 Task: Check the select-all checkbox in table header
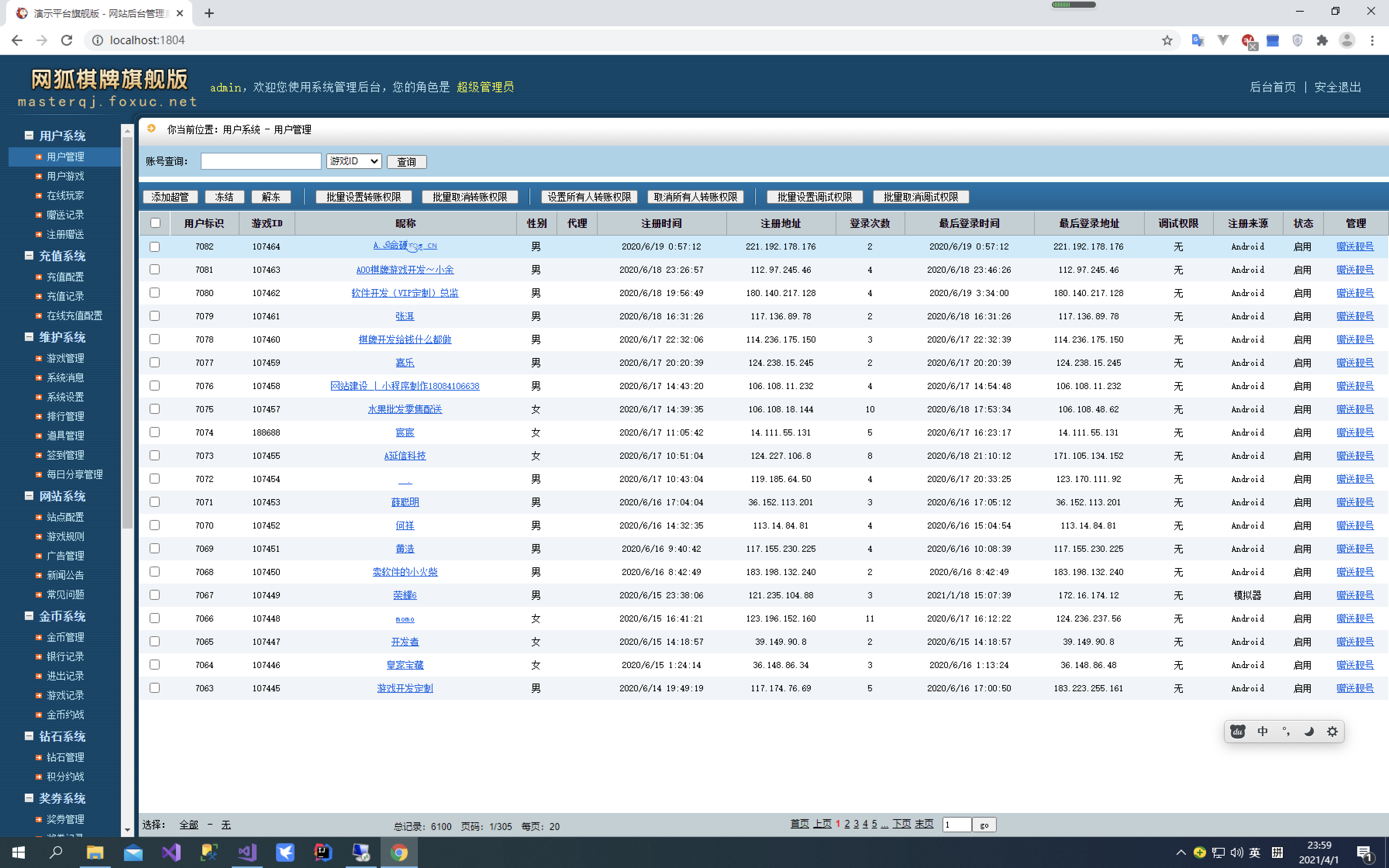[155, 223]
